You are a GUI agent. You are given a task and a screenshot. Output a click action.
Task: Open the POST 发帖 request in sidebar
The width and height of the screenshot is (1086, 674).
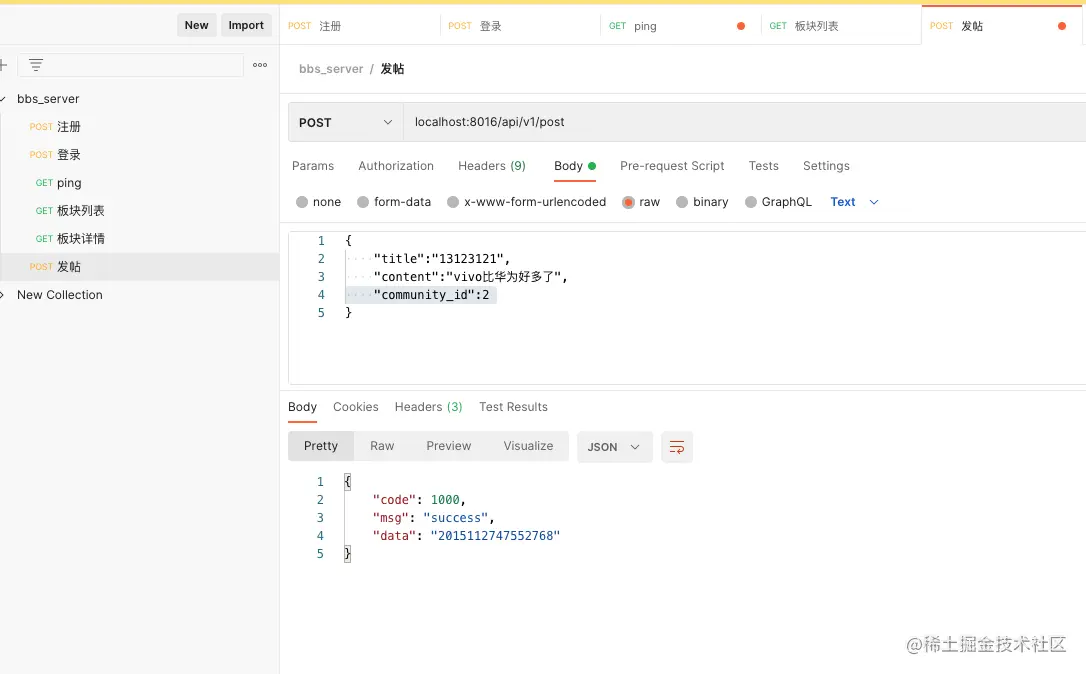click(139, 267)
